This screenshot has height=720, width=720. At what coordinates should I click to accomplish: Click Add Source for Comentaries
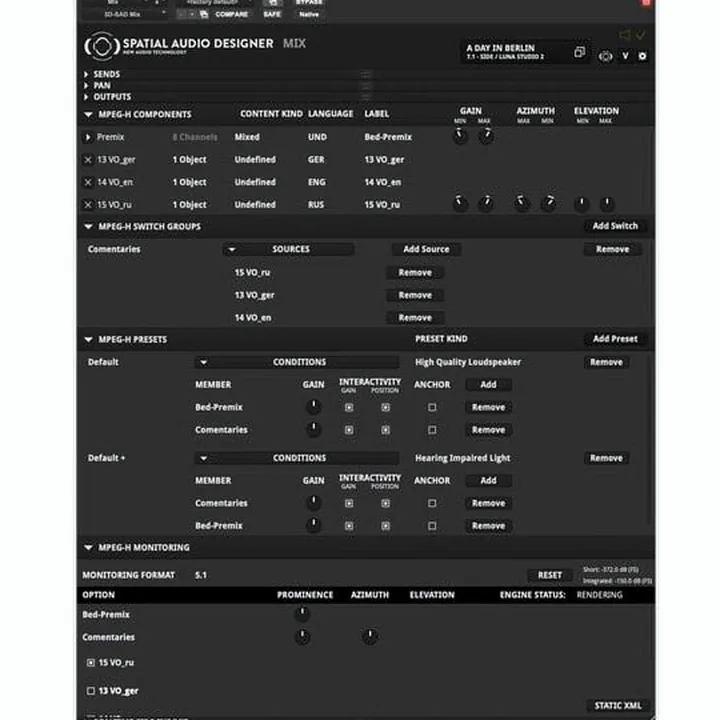426,249
